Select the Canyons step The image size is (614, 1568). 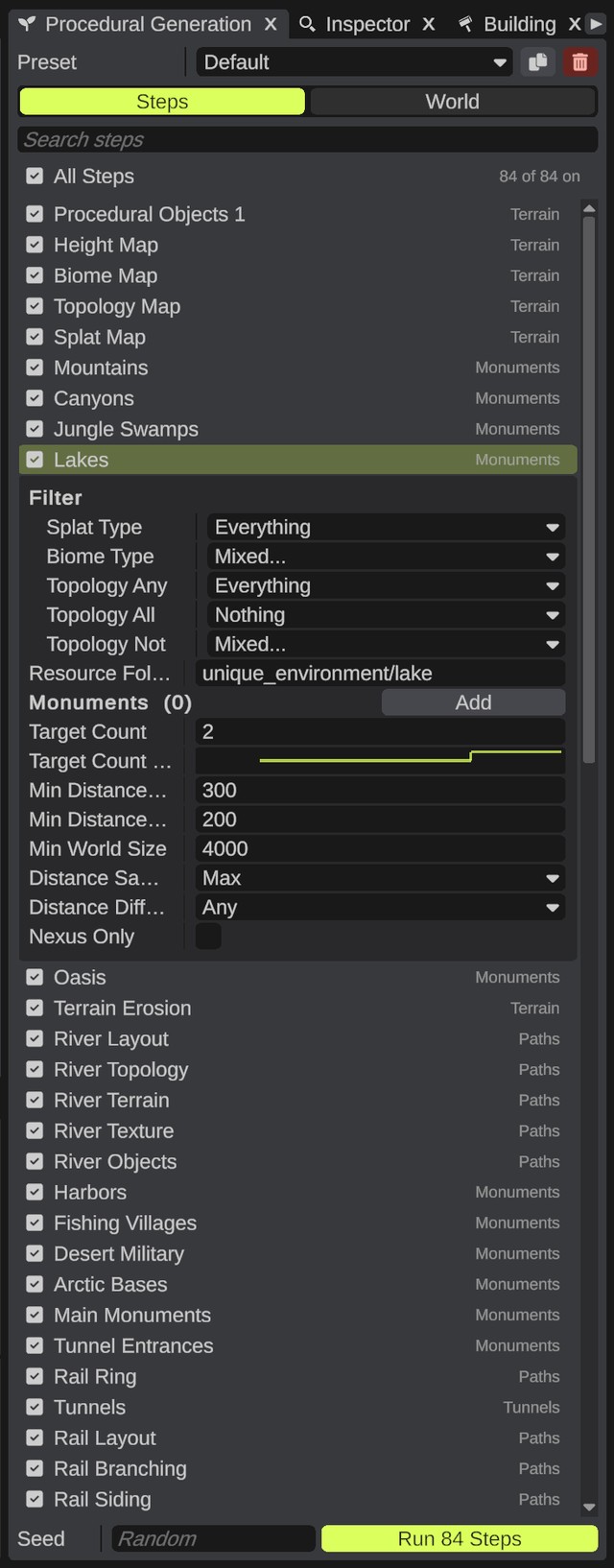click(297, 398)
